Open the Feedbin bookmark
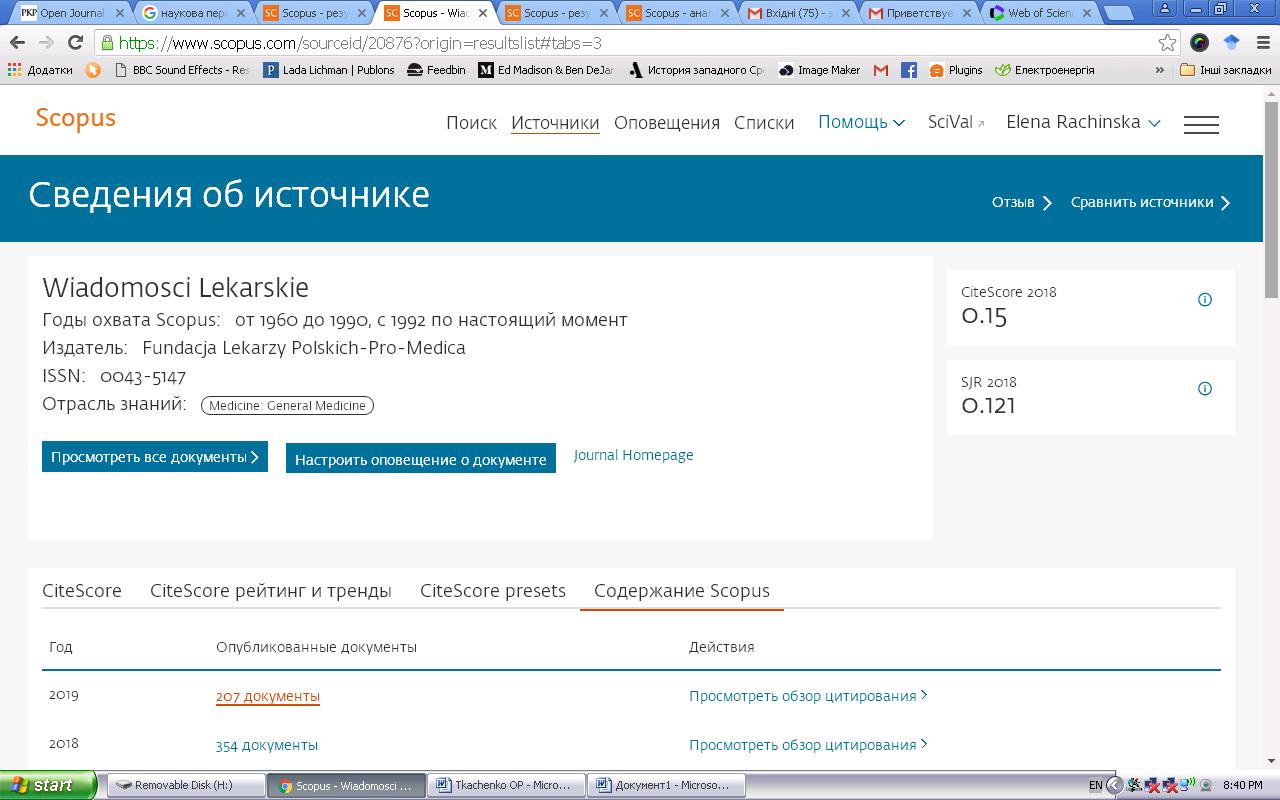Image resolution: width=1280 pixels, height=800 pixels. (437, 70)
